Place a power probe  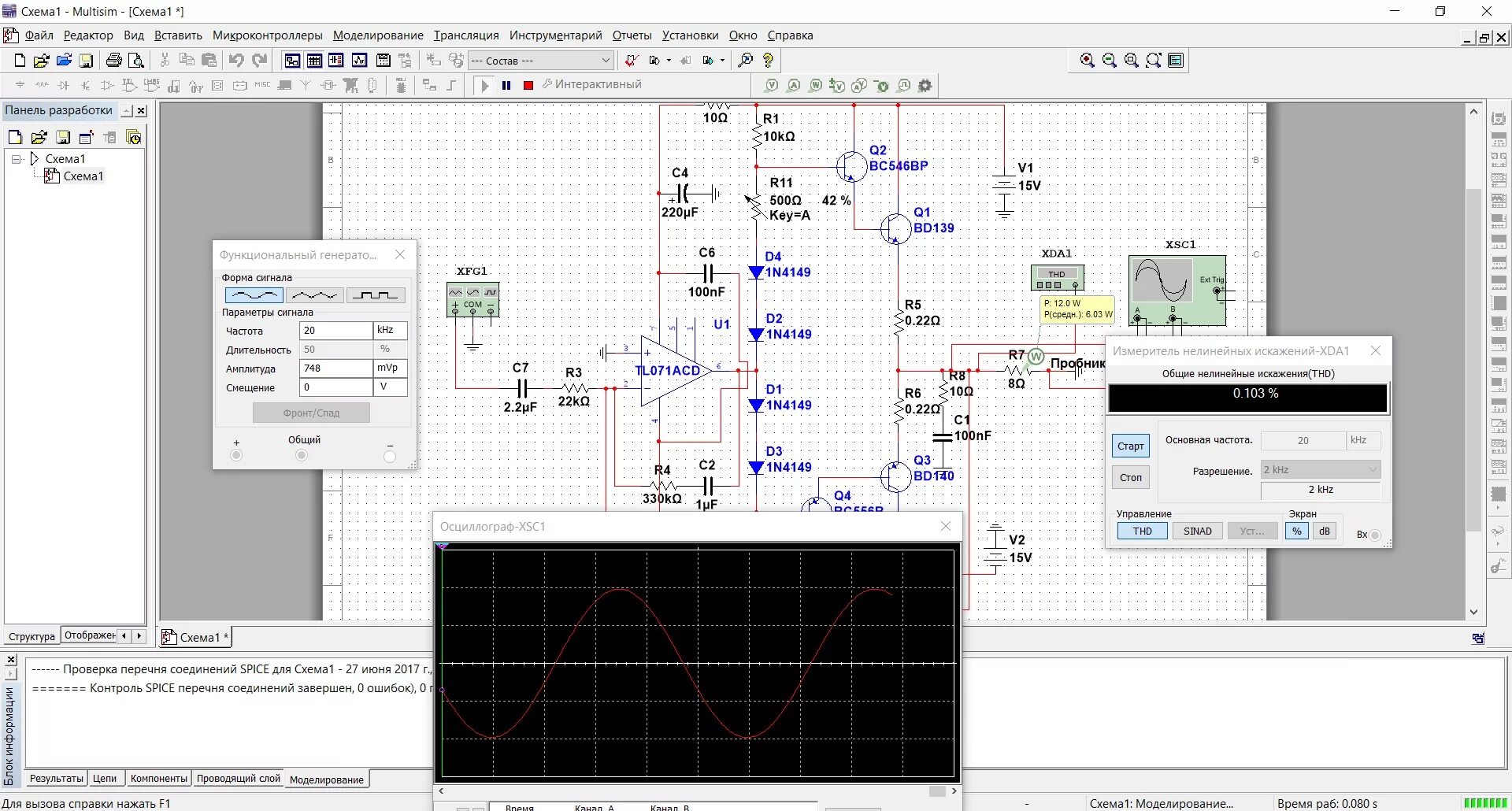[x=816, y=85]
